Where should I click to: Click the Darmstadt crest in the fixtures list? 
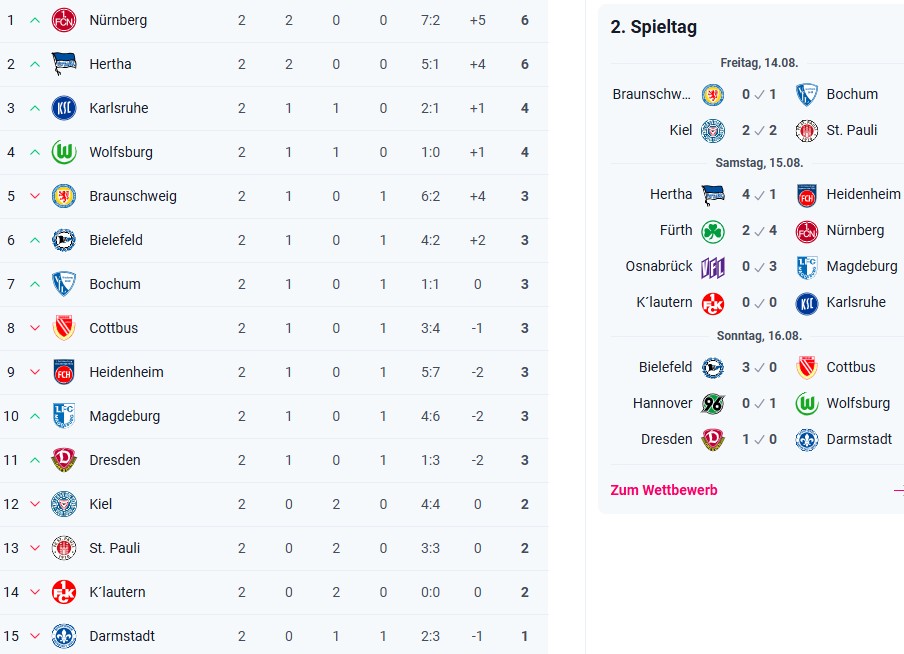[807, 439]
